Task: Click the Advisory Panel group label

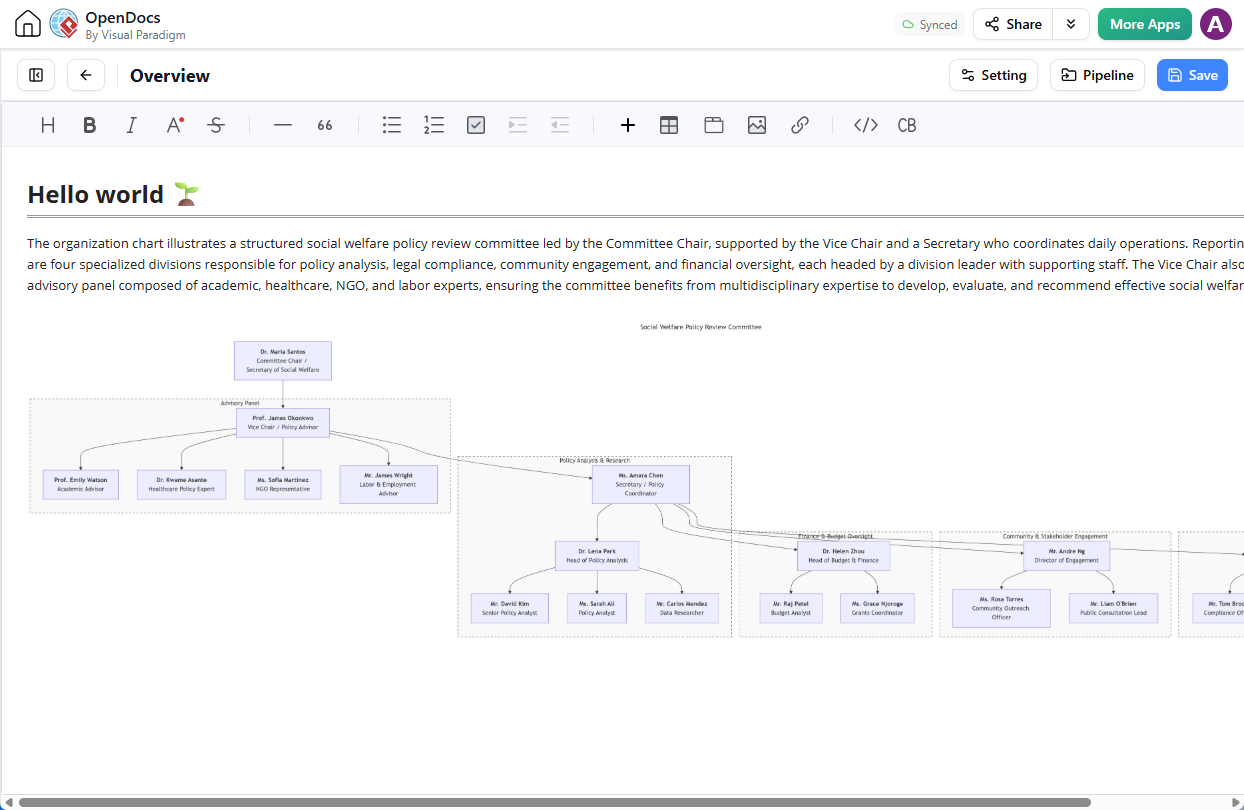Action: coord(240,403)
